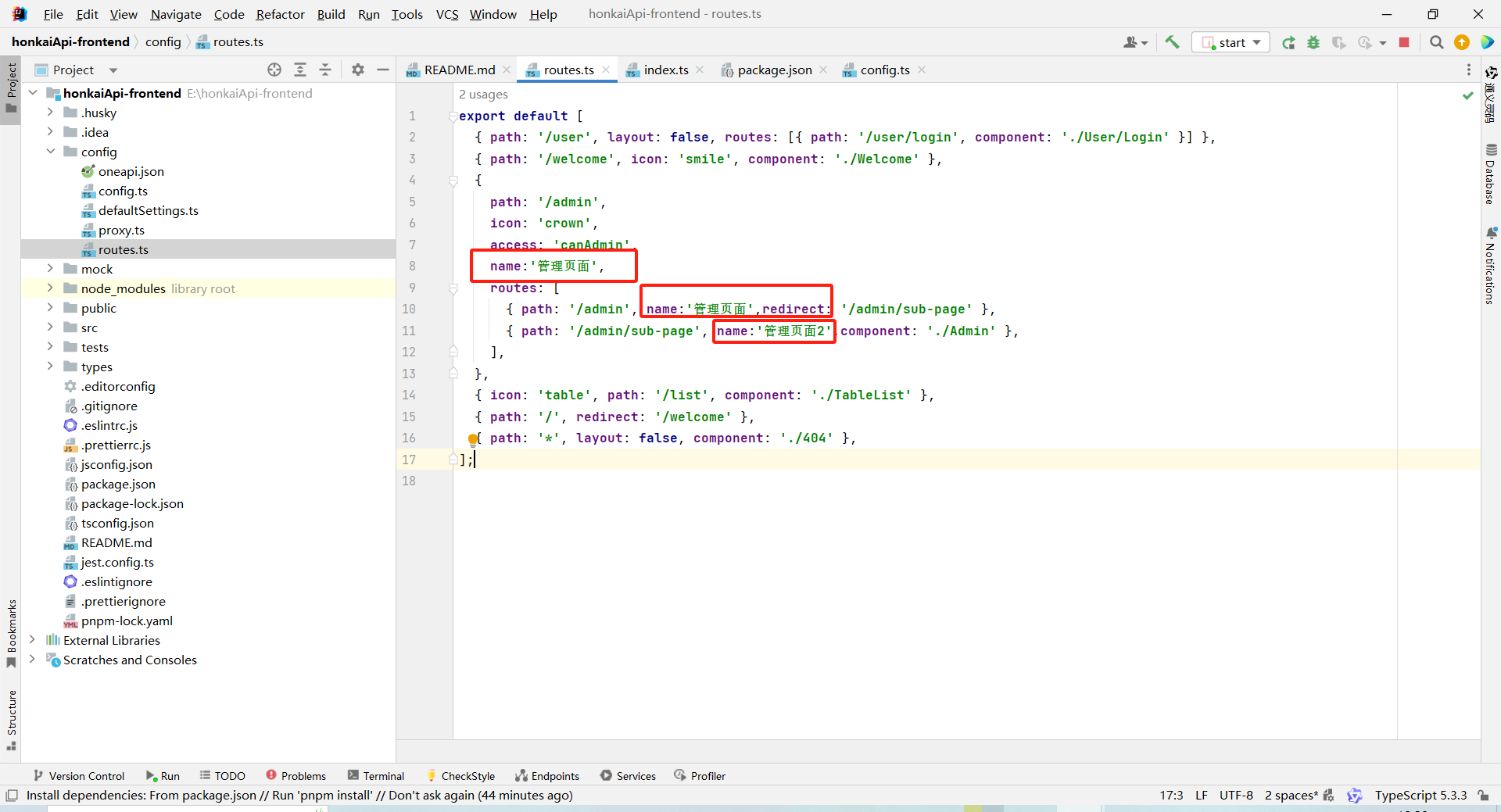
Task: Open the Services tool window
Action: (x=628, y=775)
